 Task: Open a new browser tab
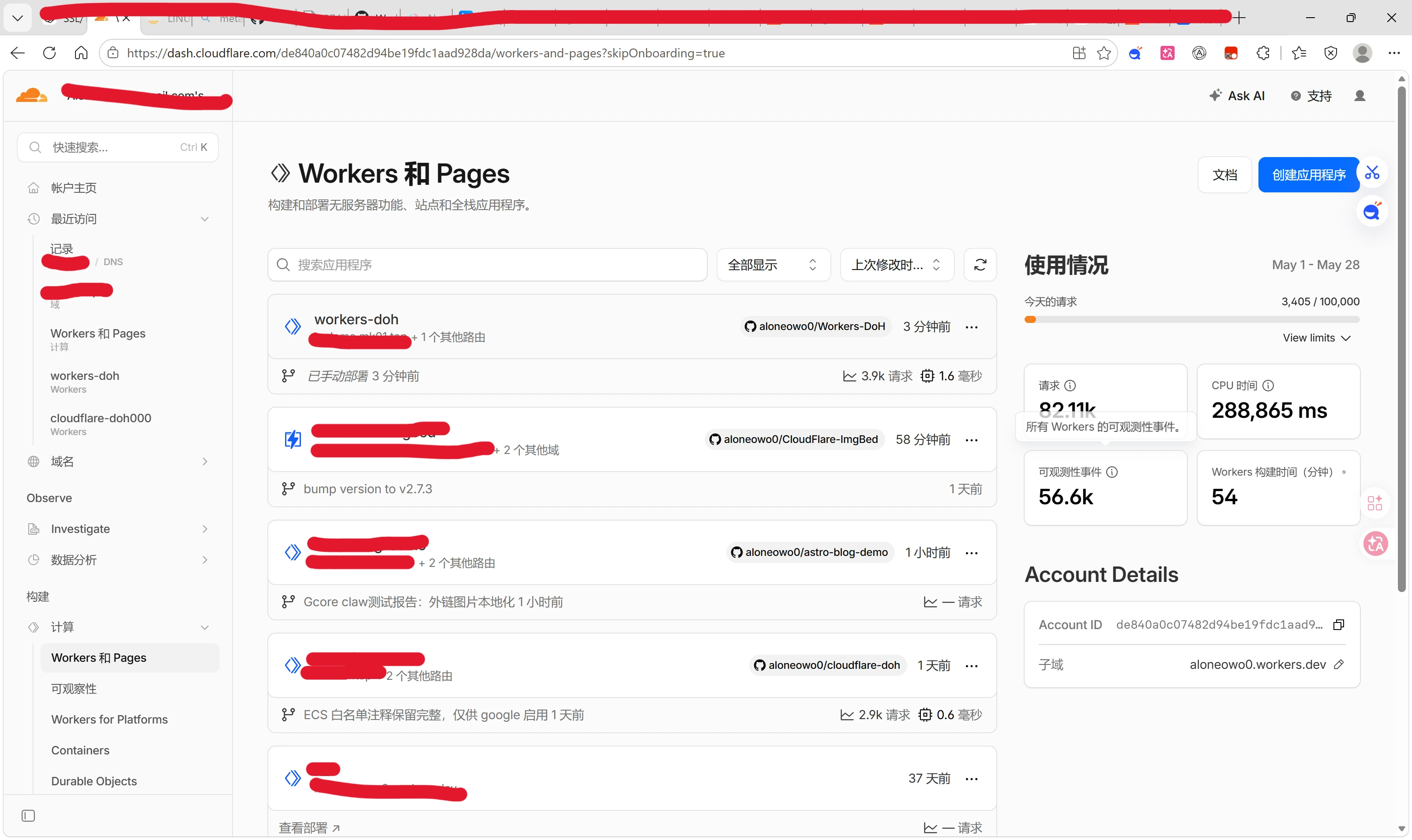pos(1239,18)
